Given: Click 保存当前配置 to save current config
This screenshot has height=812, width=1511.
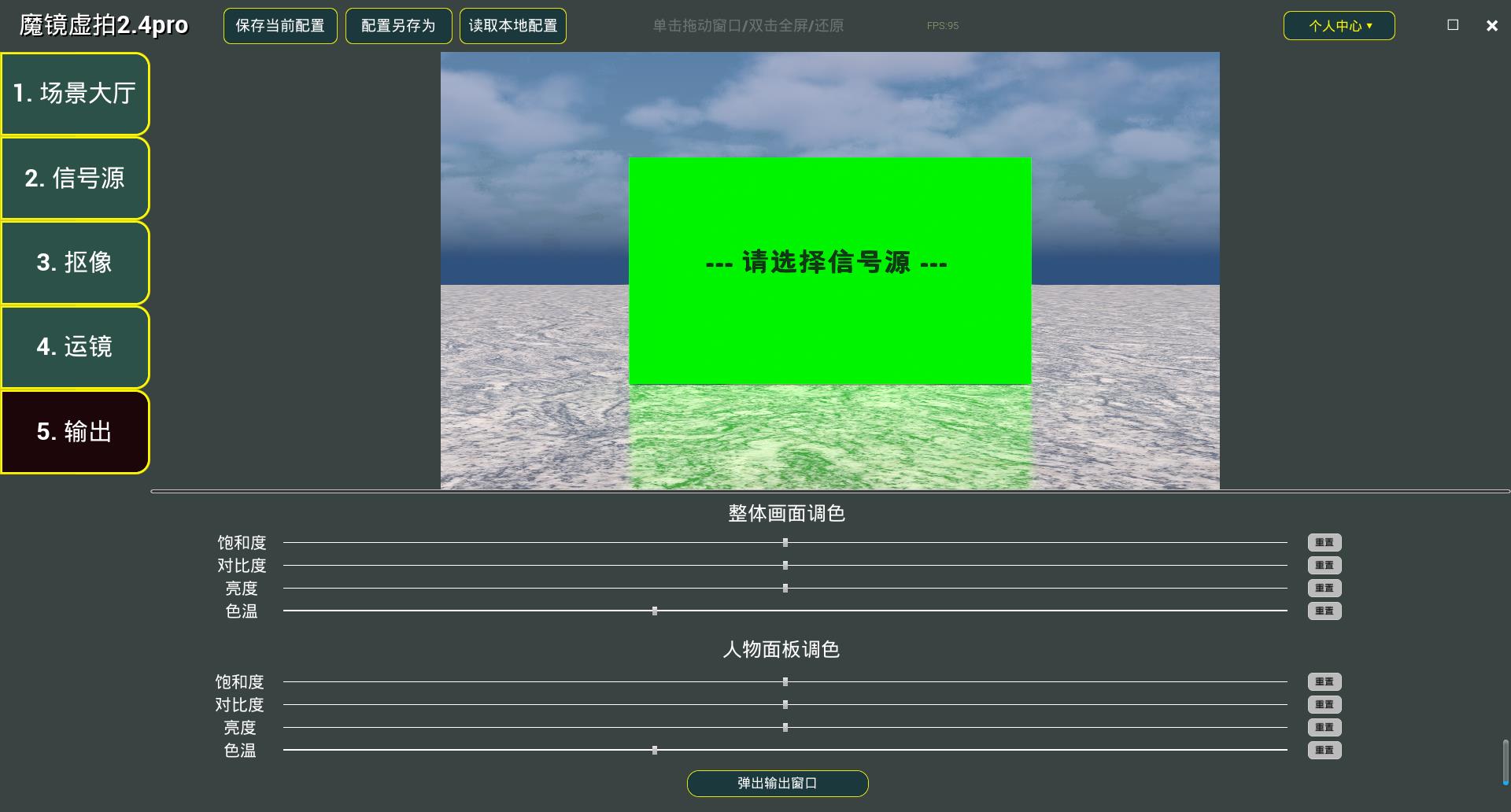Looking at the screenshot, I should 279,25.
